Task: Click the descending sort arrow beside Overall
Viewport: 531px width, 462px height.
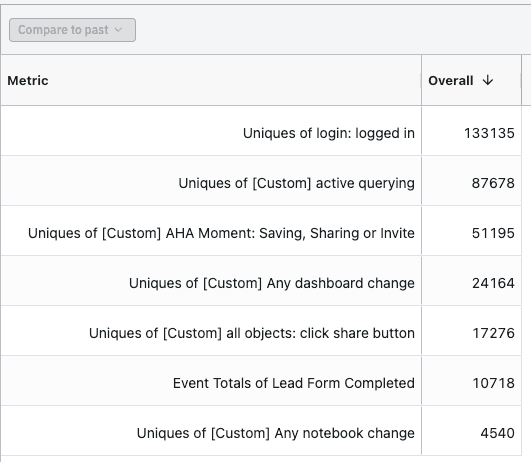Action: click(x=488, y=81)
